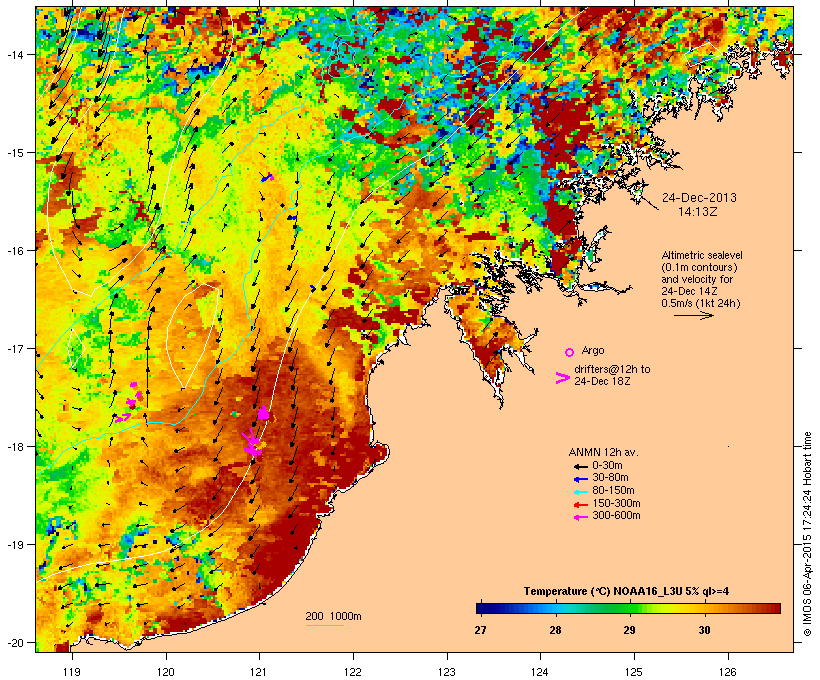Screen dimensions: 820x680
Task: Click the 'ANMN 12h av.' heading
Action: (x=603, y=452)
